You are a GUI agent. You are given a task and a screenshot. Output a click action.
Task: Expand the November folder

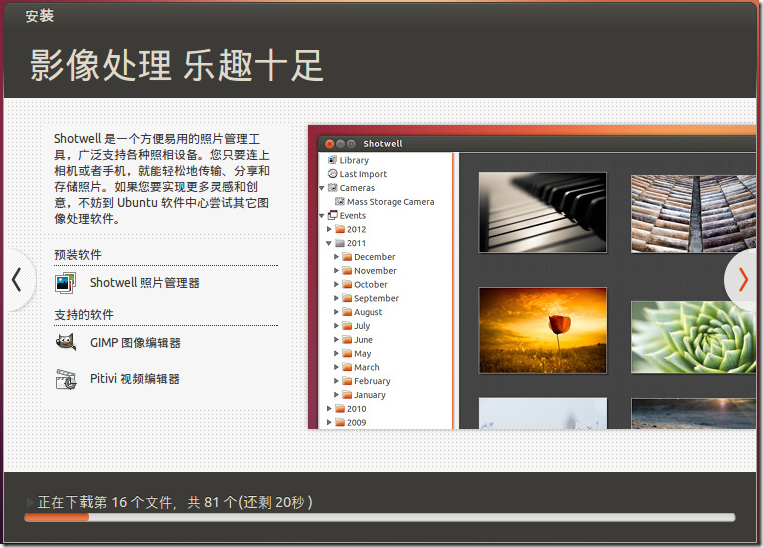click(336, 270)
